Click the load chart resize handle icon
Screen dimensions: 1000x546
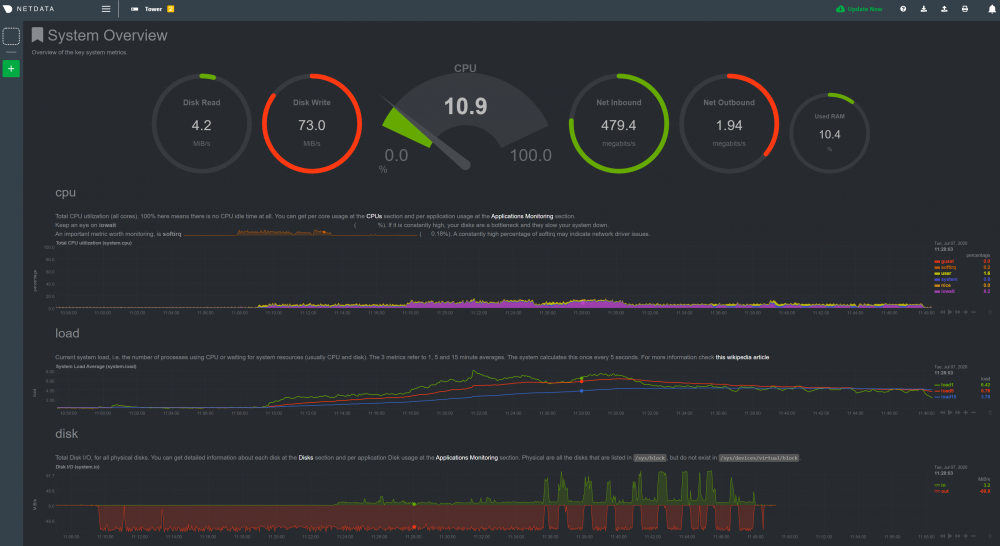point(990,413)
